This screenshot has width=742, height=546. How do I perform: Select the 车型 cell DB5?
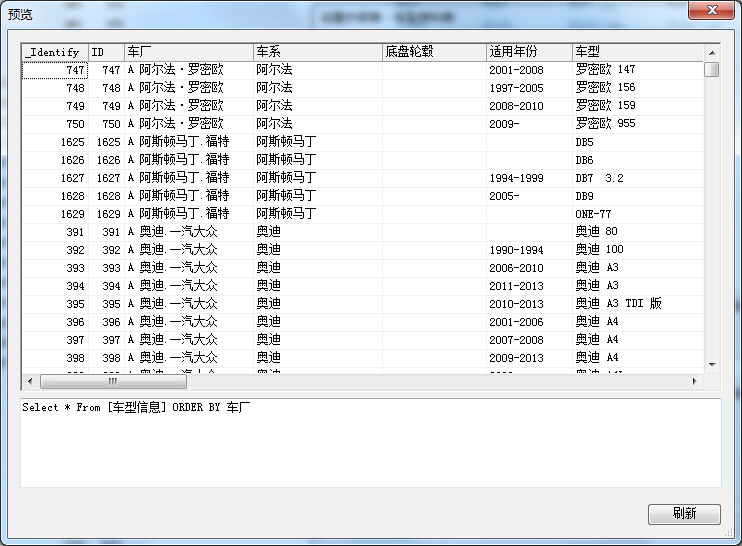pyautogui.click(x=638, y=142)
